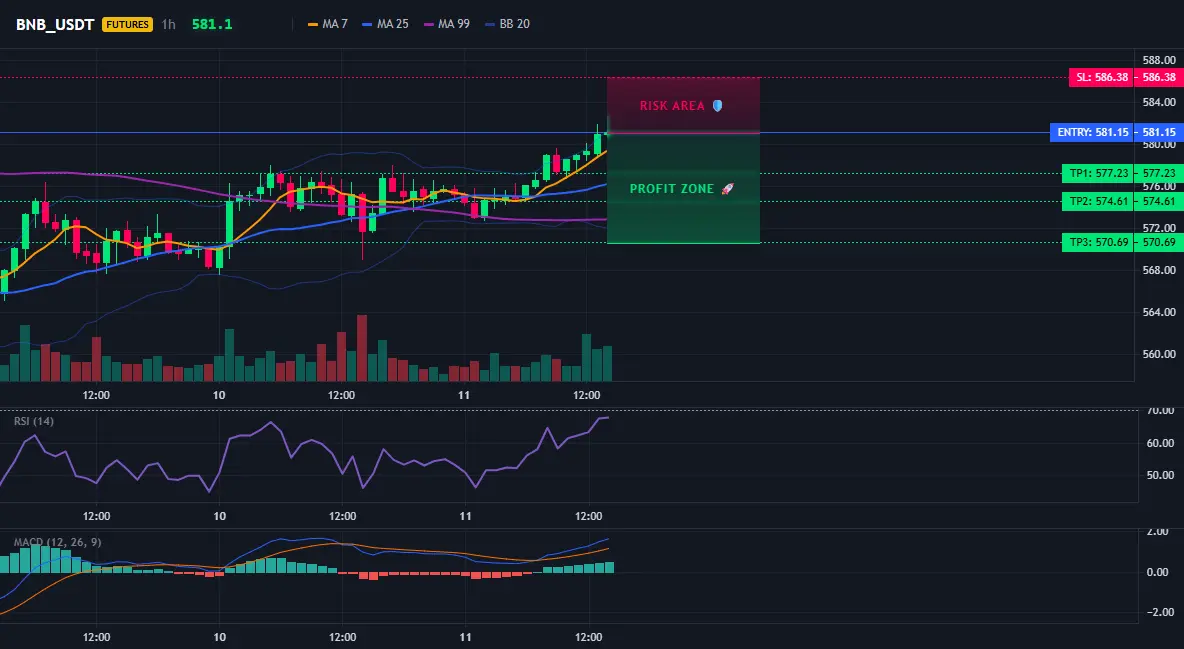Toggle the MA 25 legend entry
Image resolution: width=1184 pixels, height=649 pixels.
coord(386,24)
